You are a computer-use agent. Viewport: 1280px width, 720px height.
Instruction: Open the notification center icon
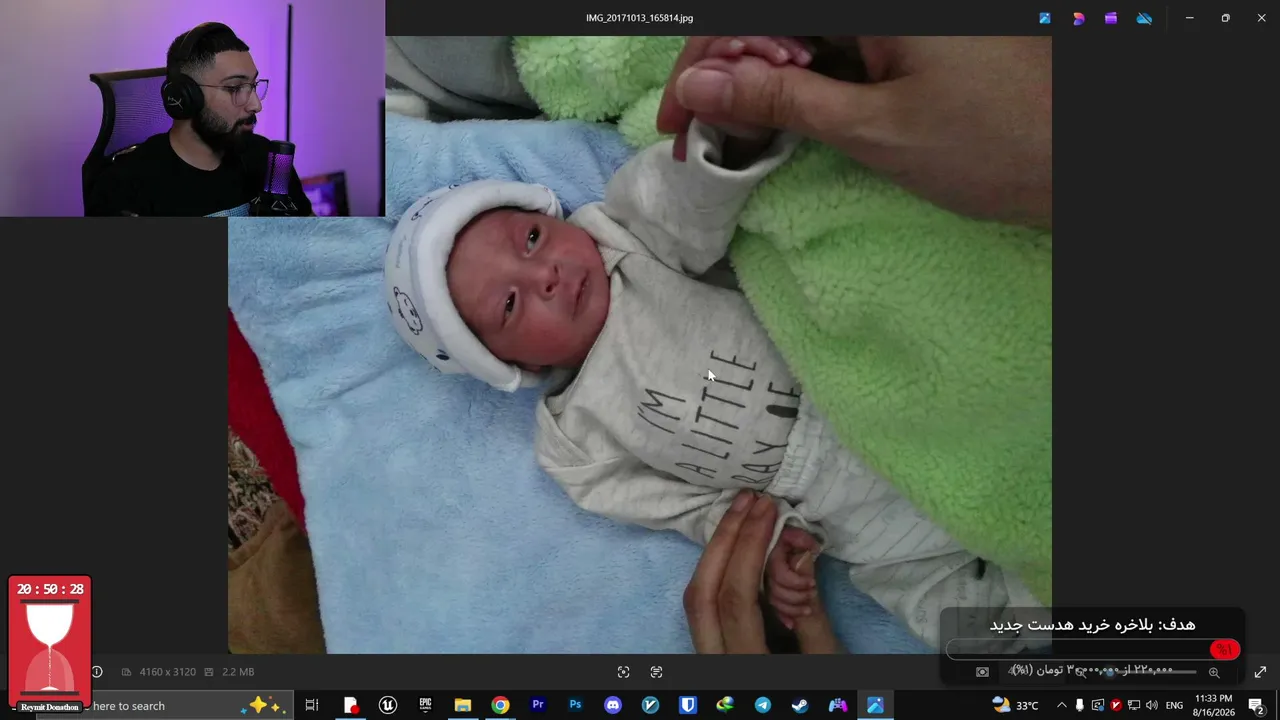point(1256,705)
